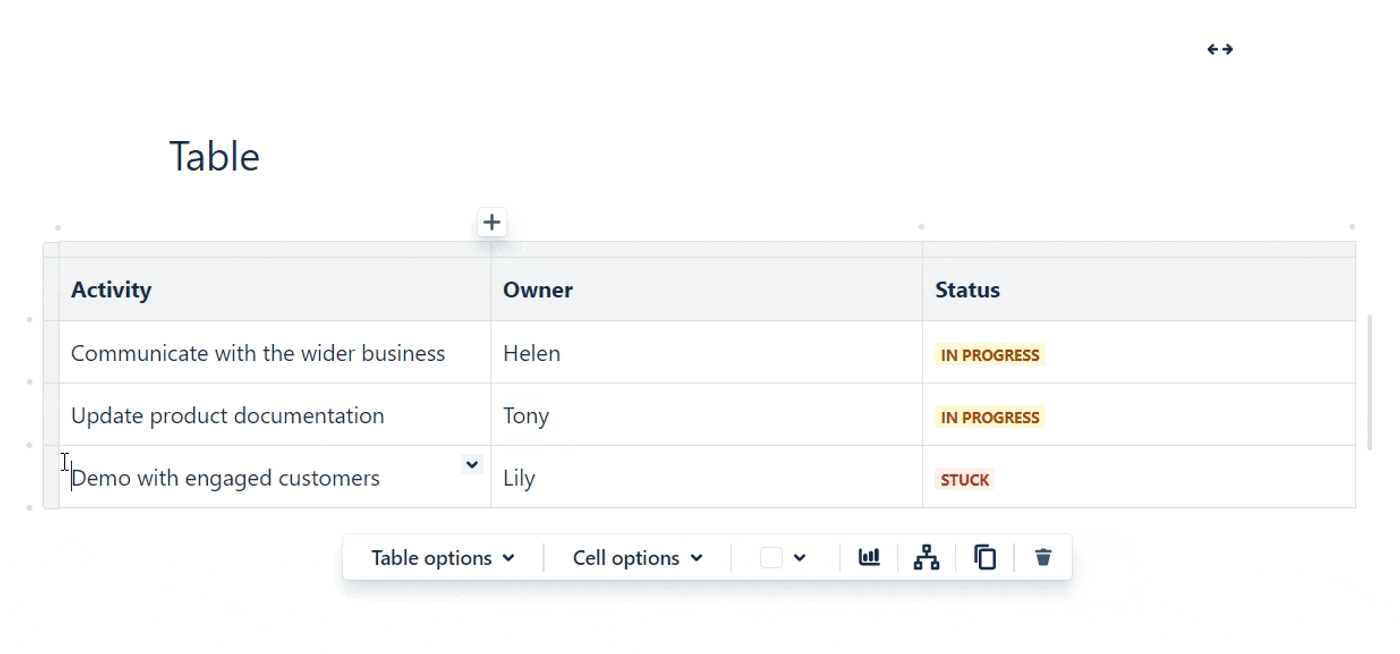This screenshot has height=654, width=1400.
Task: Click the hierarchy diagram toolbar icon
Action: [x=927, y=557]
